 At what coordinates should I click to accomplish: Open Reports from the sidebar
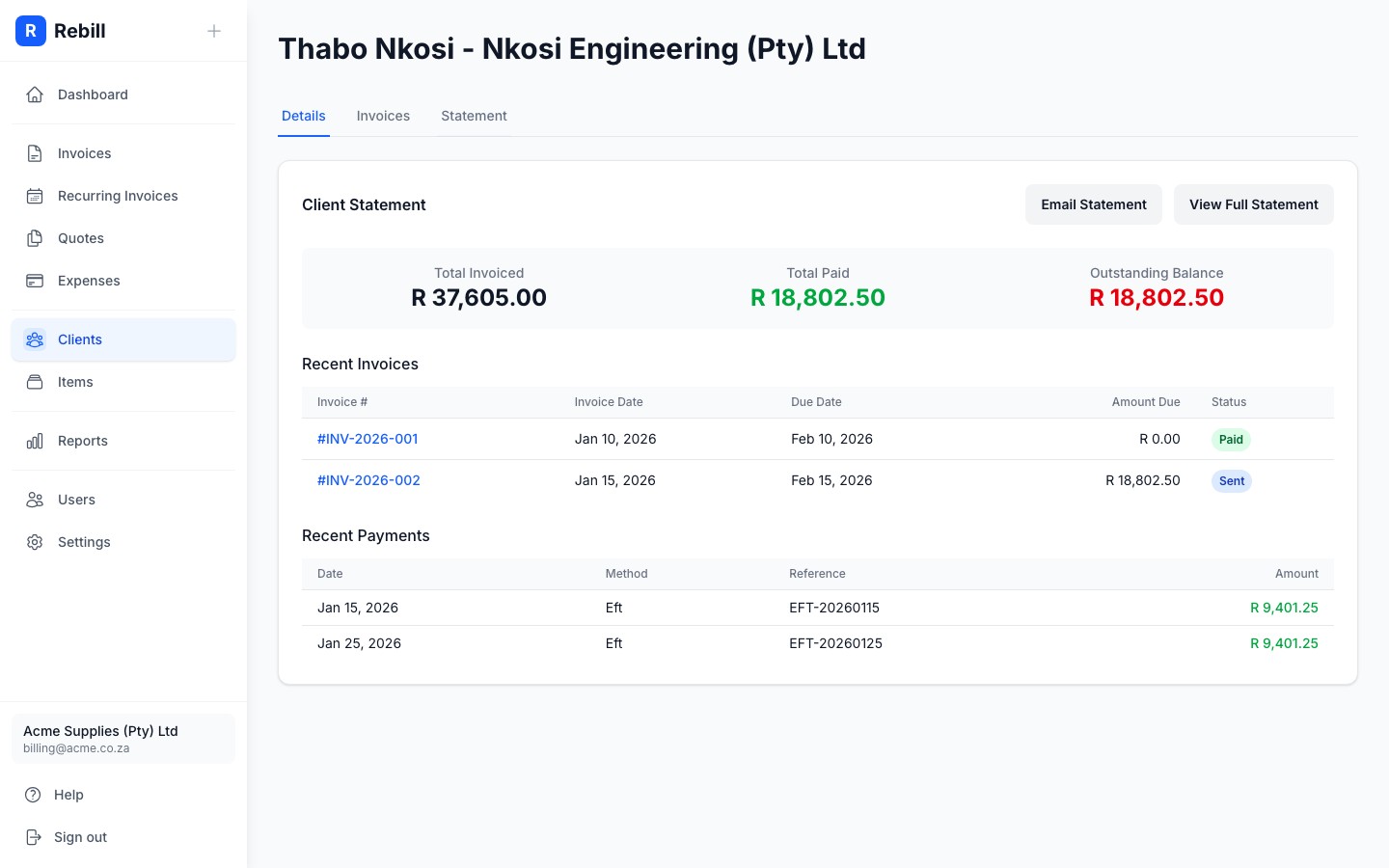point(82,441)
